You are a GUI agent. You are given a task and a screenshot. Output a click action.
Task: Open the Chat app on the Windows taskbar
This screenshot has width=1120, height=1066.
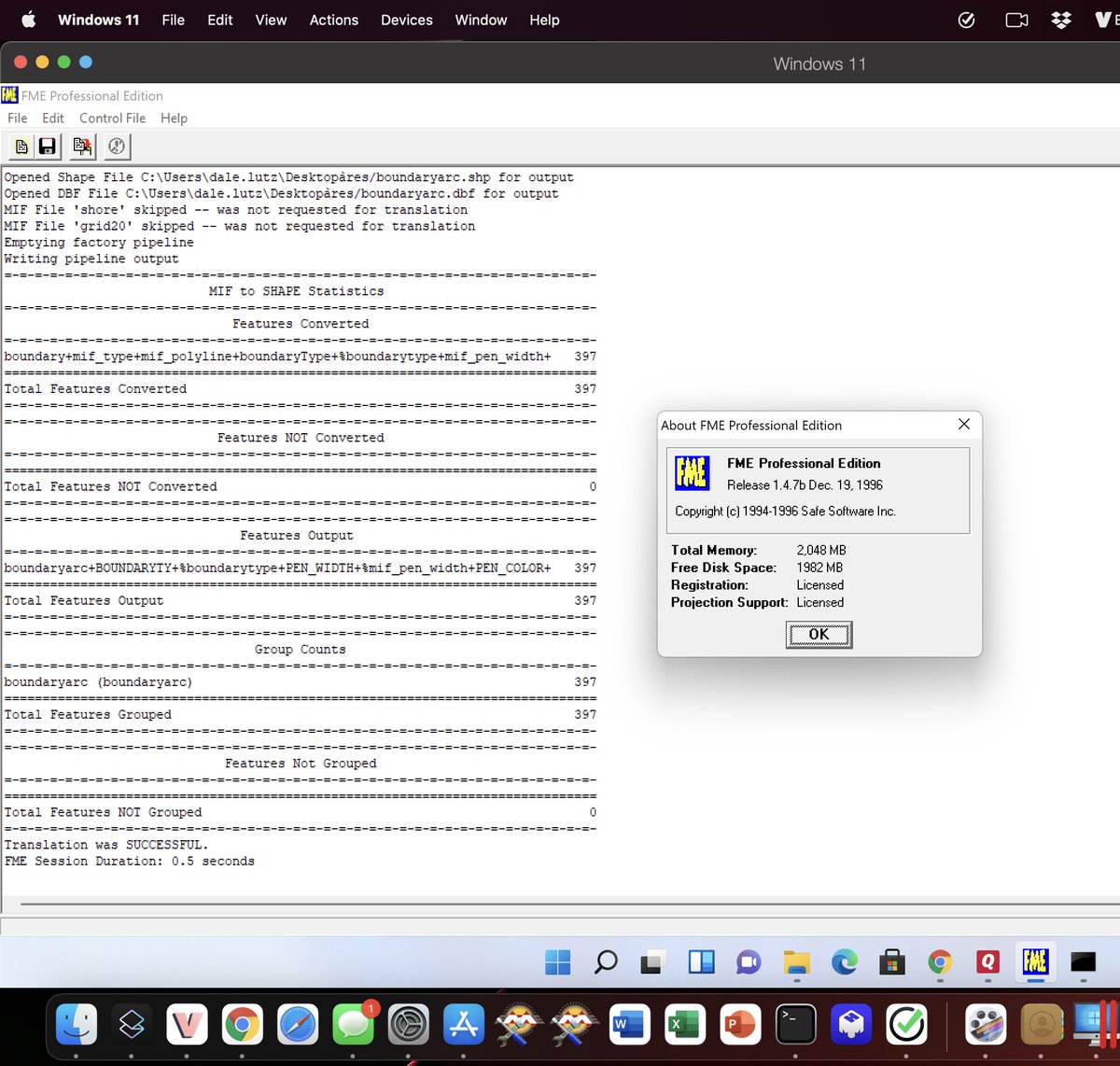tap(749, 961)
